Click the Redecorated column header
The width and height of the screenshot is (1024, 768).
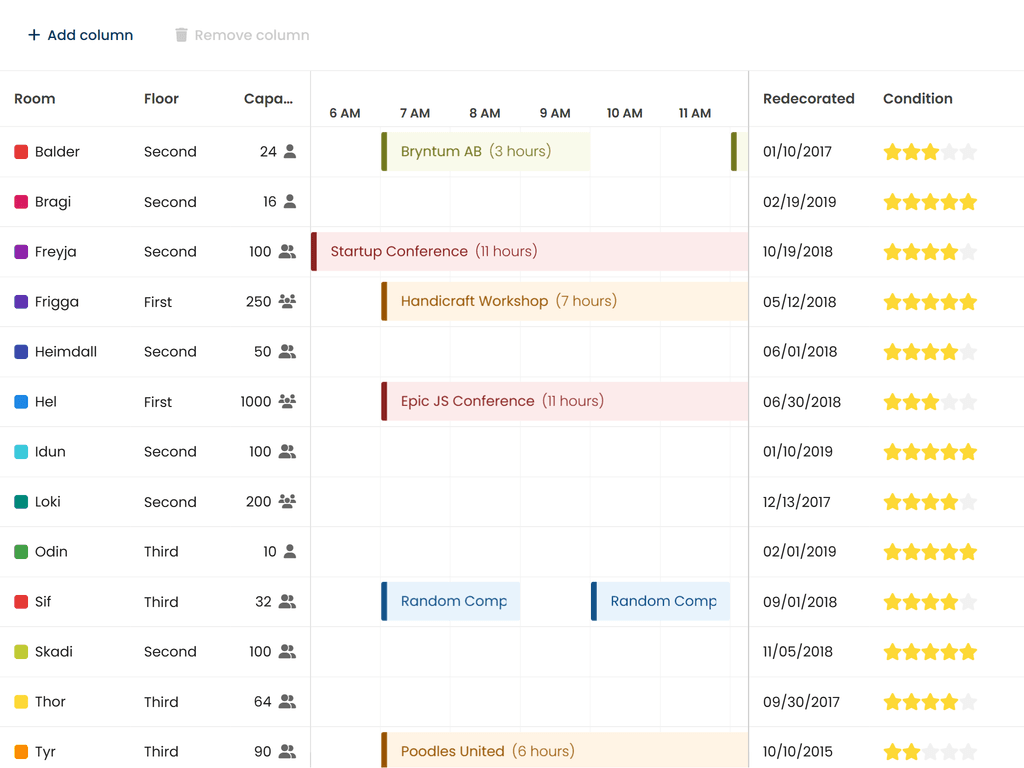808,99
